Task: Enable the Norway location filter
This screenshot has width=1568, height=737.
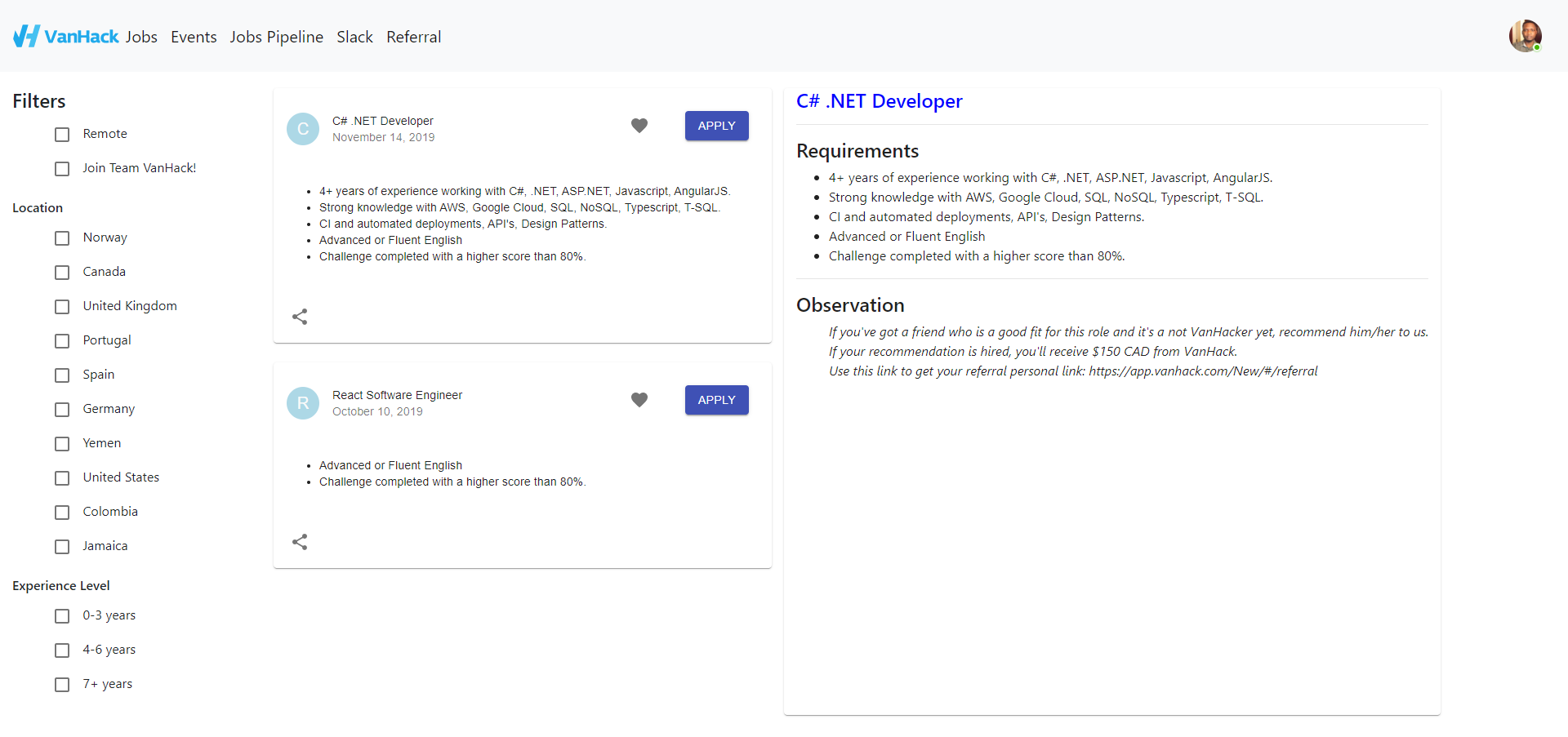Action: click(62, 238)
